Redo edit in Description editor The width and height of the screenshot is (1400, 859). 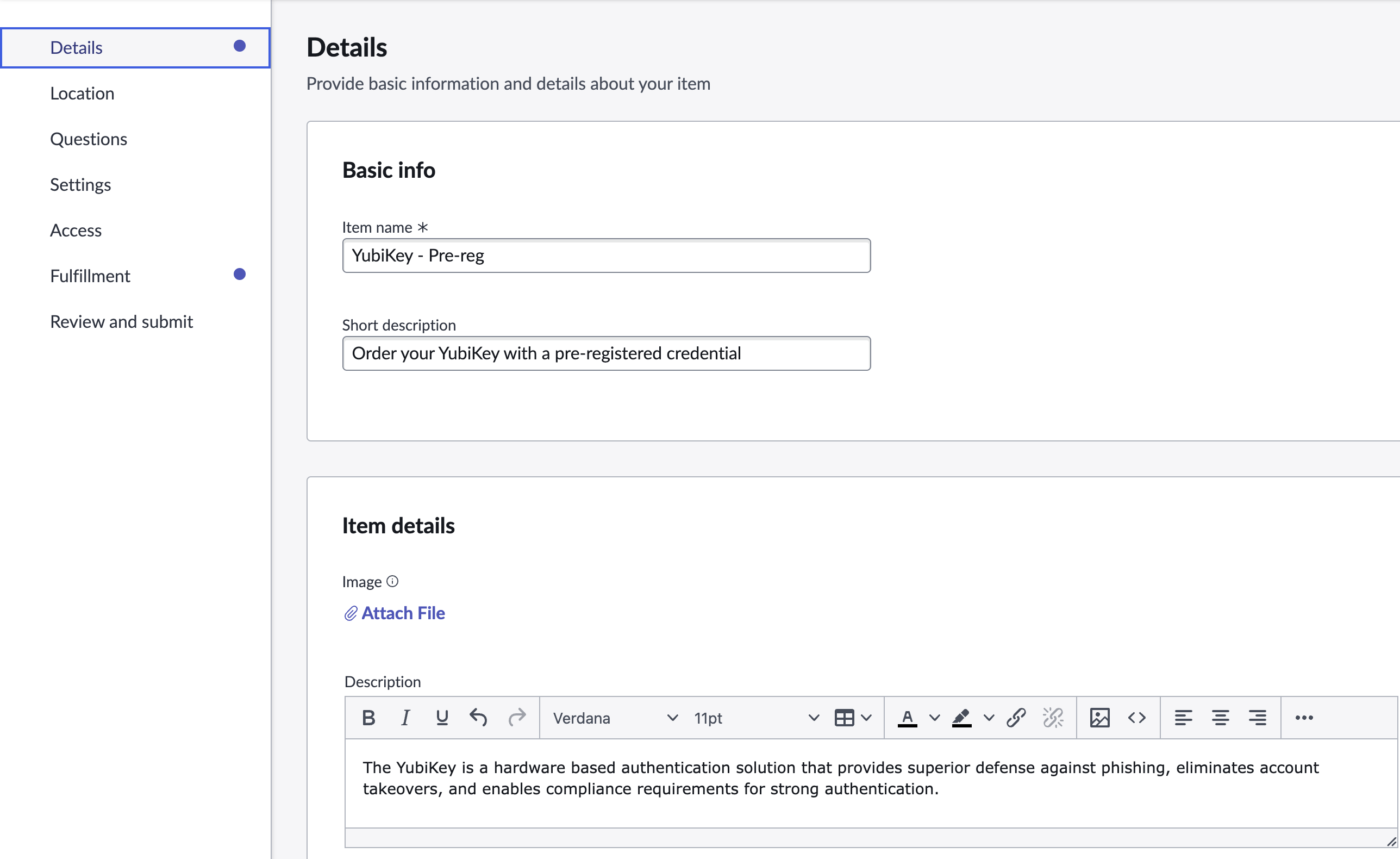516,718
